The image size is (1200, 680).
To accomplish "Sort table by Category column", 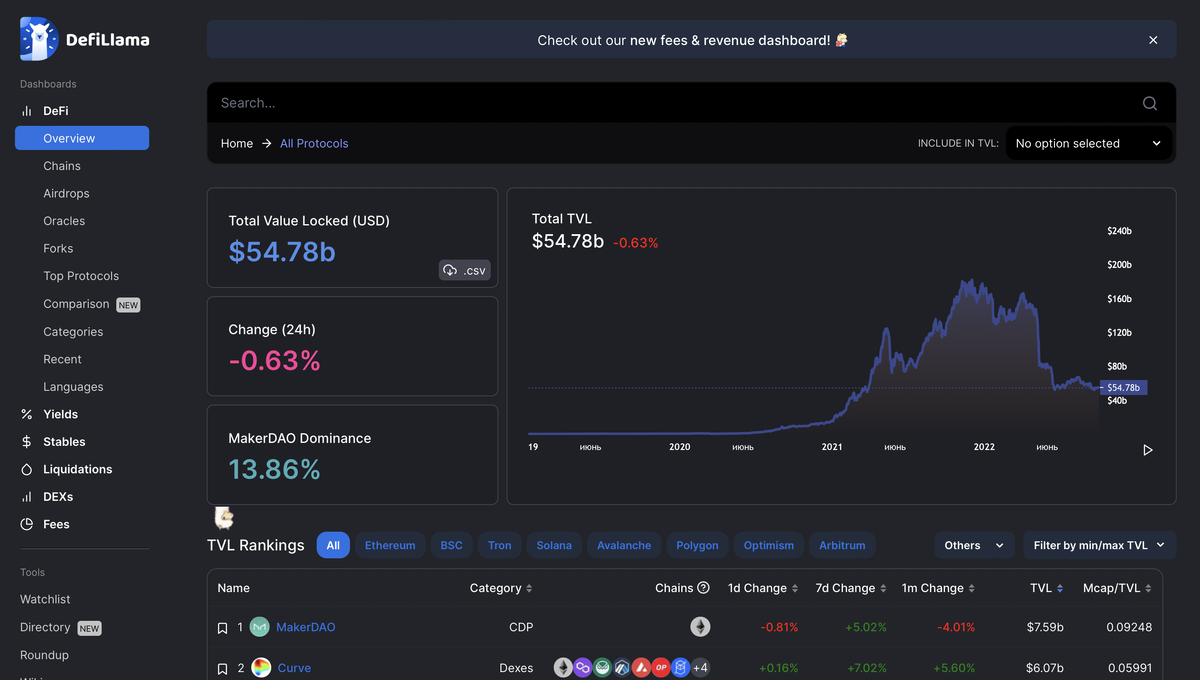I will tap(501, 588).
